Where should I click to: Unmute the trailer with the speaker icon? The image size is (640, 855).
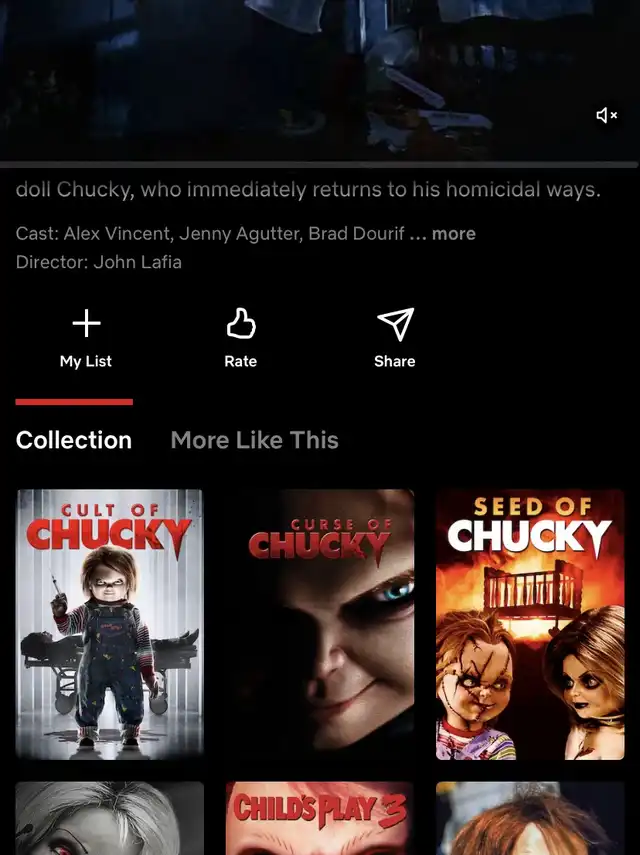pyautogui.click(x=606, y=115)
